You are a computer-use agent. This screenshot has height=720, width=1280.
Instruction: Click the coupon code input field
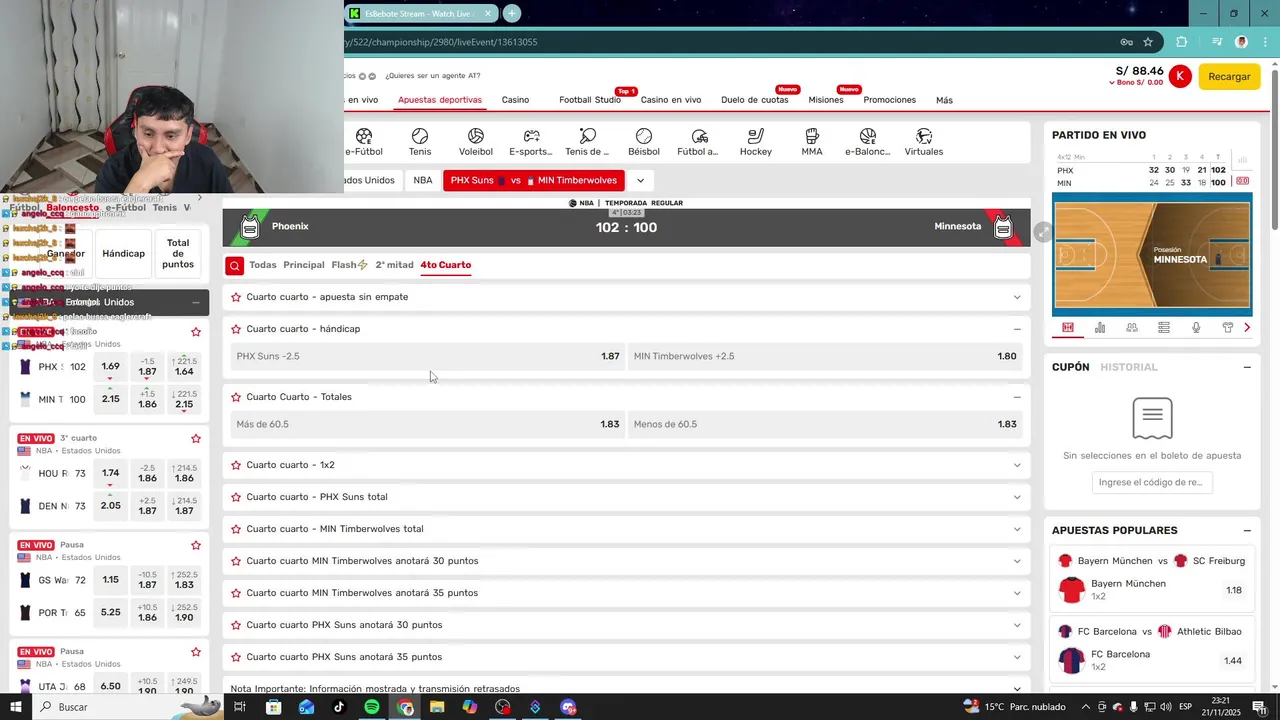[x=1152, y=482]
